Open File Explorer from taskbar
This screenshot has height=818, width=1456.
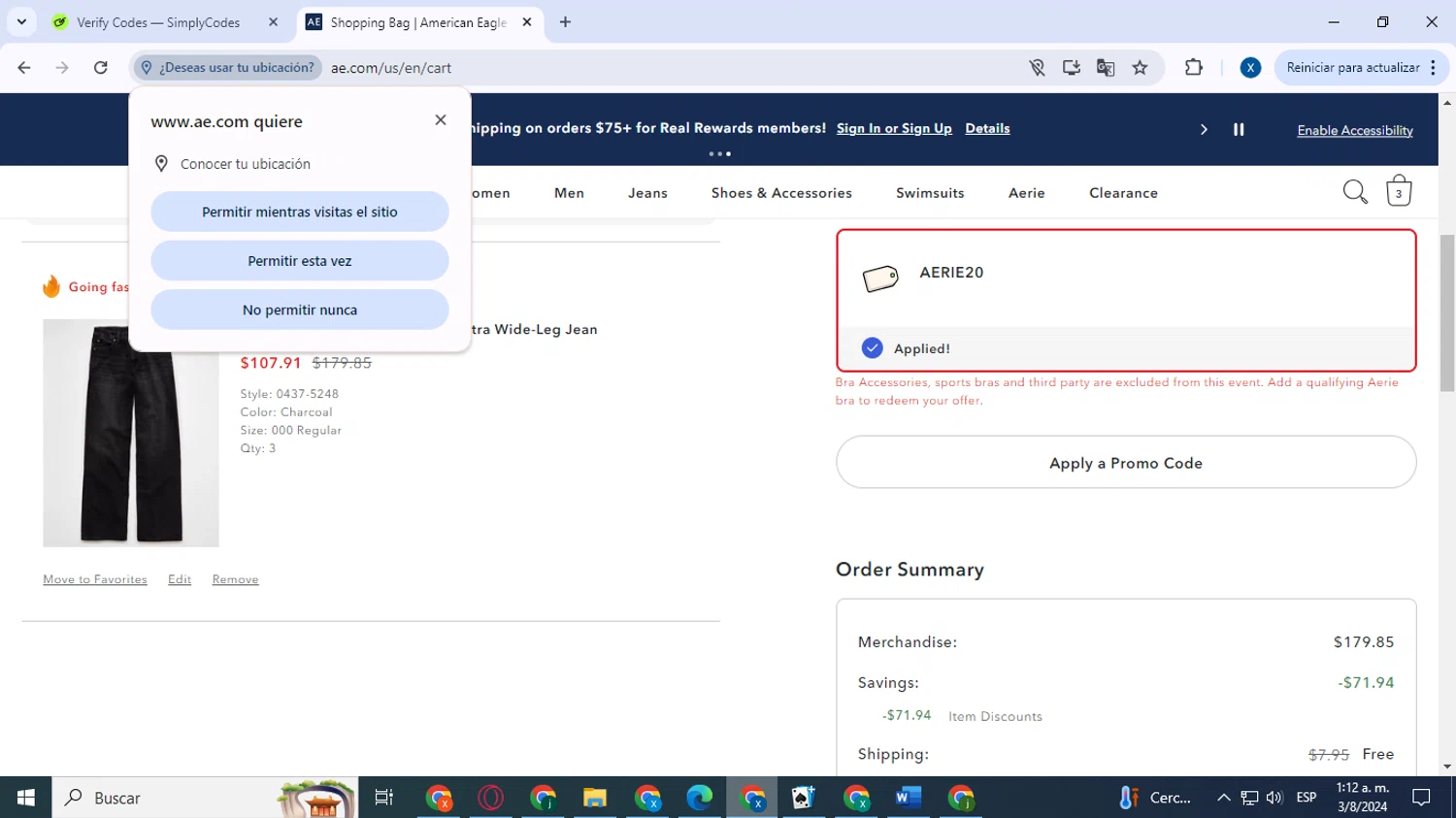click(595, 798)
